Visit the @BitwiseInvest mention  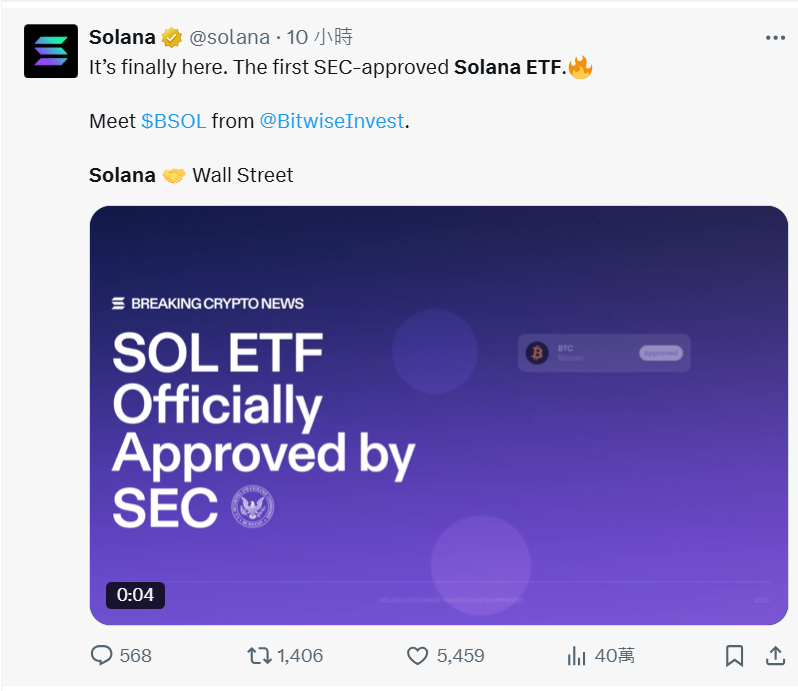coord(332,121)
